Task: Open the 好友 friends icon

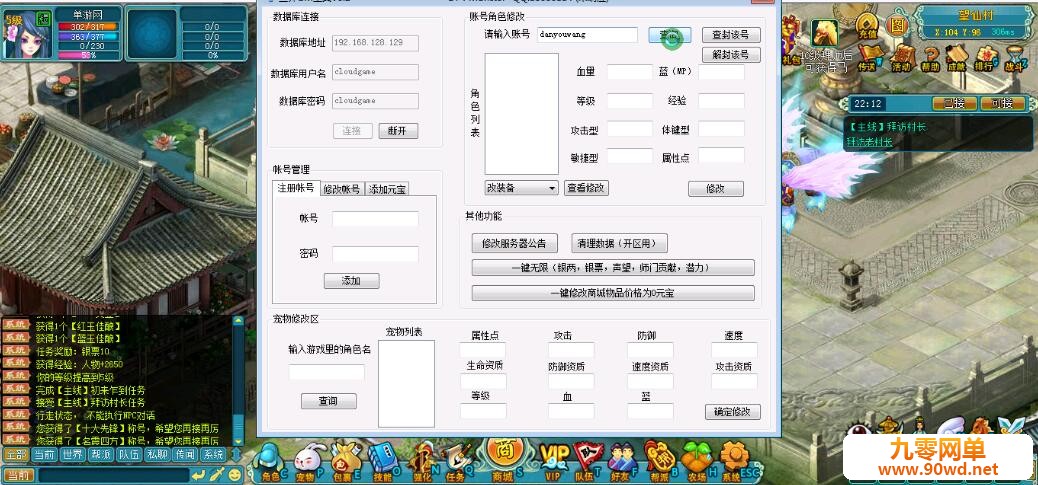Action: pyautogui.click(x=622, y=461)
